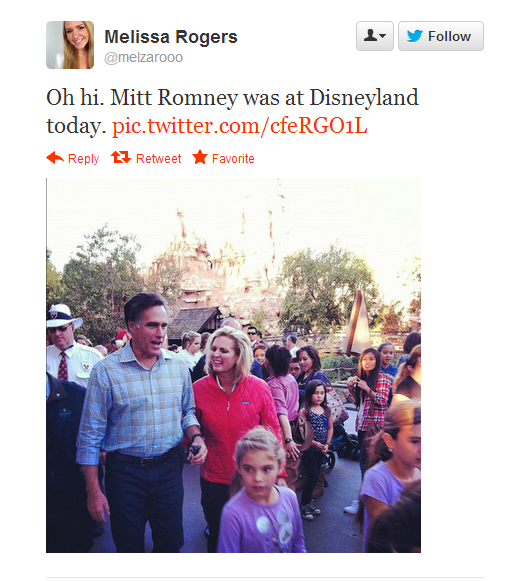Click the Twitter bird on Follow button

pyautogui.click(x=414, y=36)
